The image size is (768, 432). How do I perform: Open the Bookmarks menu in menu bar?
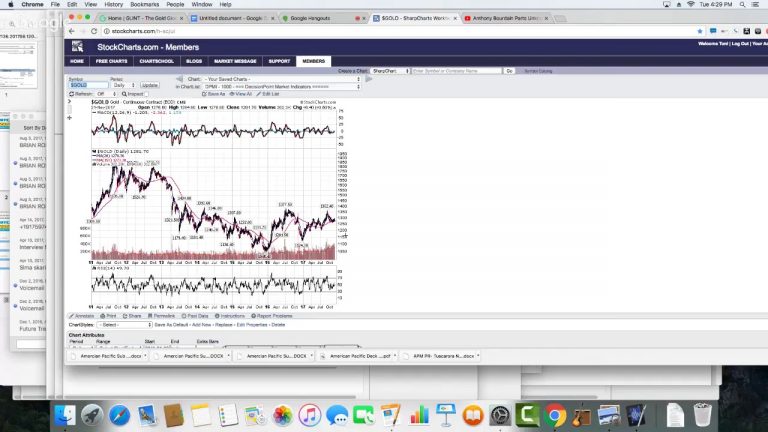(x=144, y=4)
